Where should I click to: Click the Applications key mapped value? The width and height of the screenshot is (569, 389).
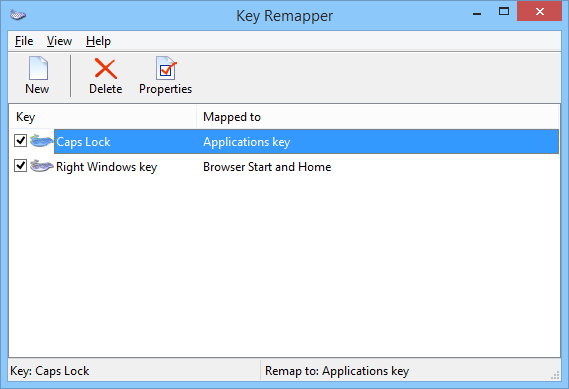(x=247, y=142)
